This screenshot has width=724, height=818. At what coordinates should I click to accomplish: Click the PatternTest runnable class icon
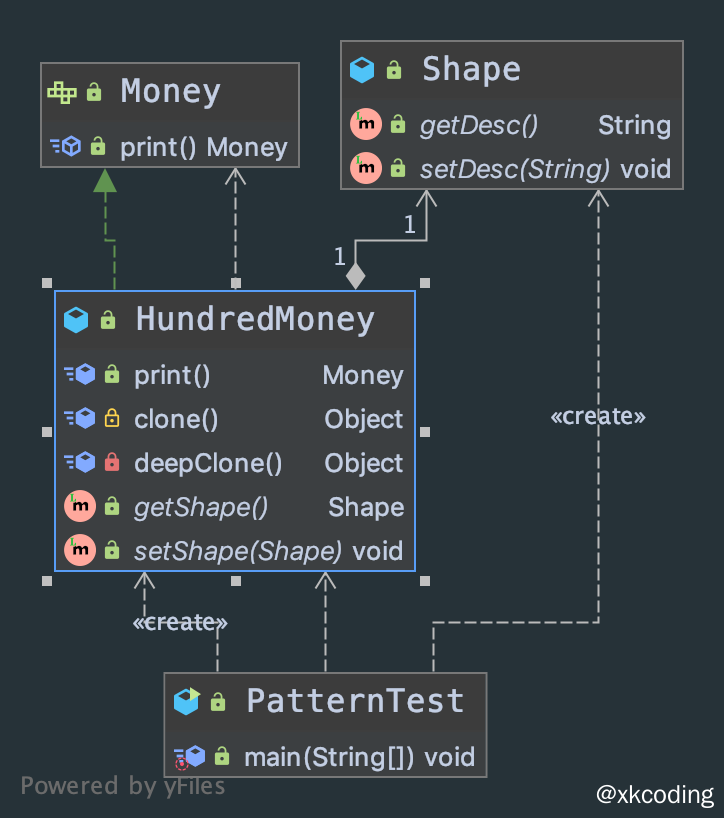pyautogui.click(x=187, y=702)
